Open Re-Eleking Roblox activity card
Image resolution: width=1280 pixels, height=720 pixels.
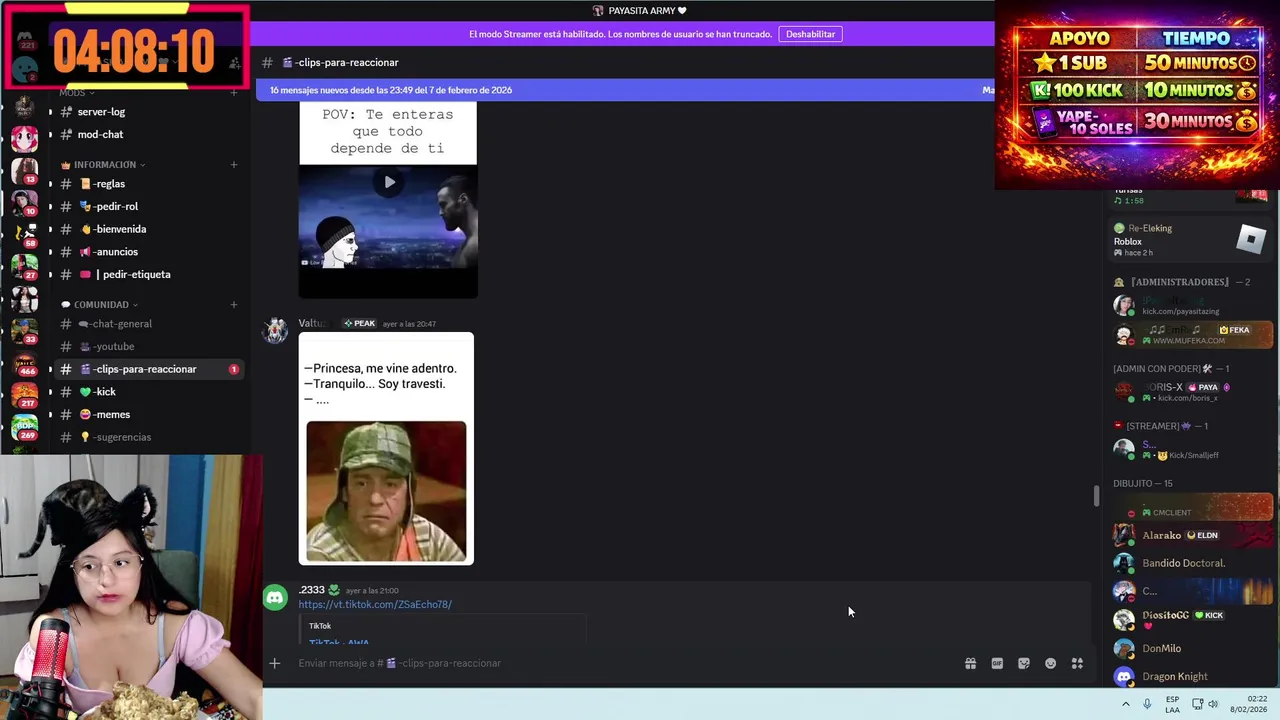[1190, 240]
